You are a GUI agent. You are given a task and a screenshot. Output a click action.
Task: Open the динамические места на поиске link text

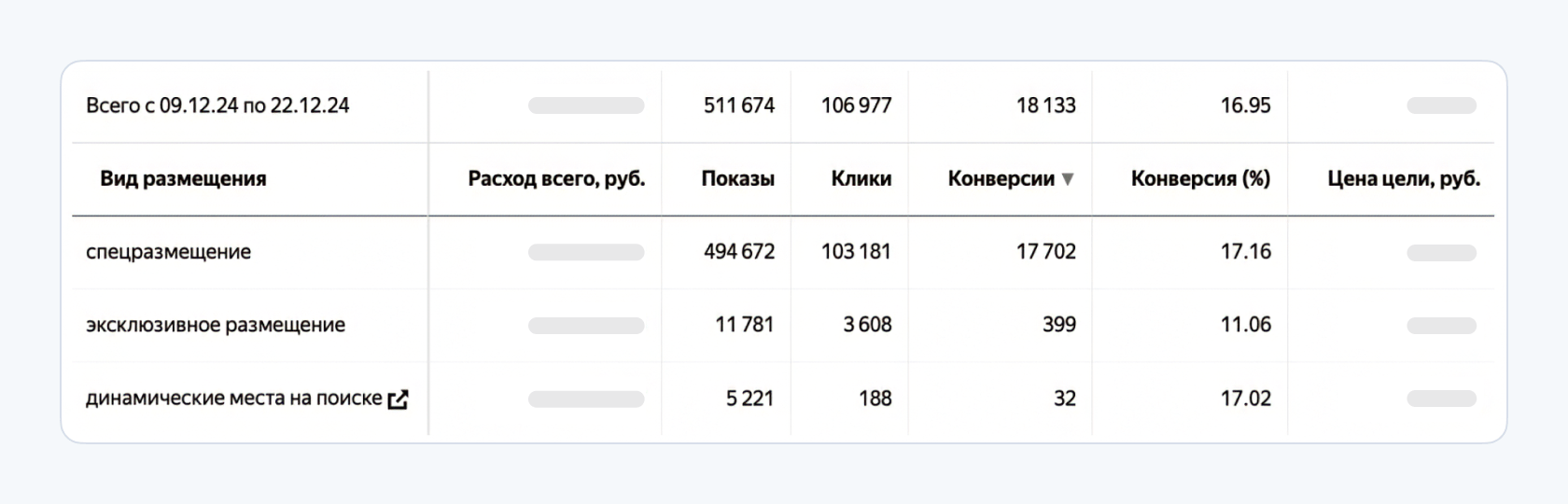(233, 399)
